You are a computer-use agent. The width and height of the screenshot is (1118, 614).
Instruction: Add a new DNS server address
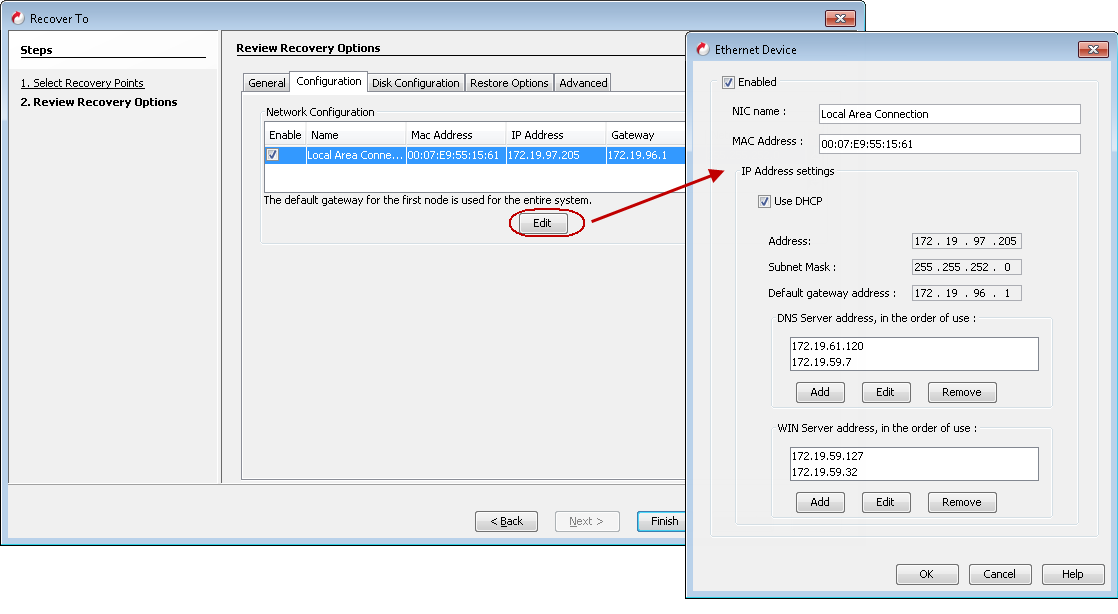tap(820, 392)
